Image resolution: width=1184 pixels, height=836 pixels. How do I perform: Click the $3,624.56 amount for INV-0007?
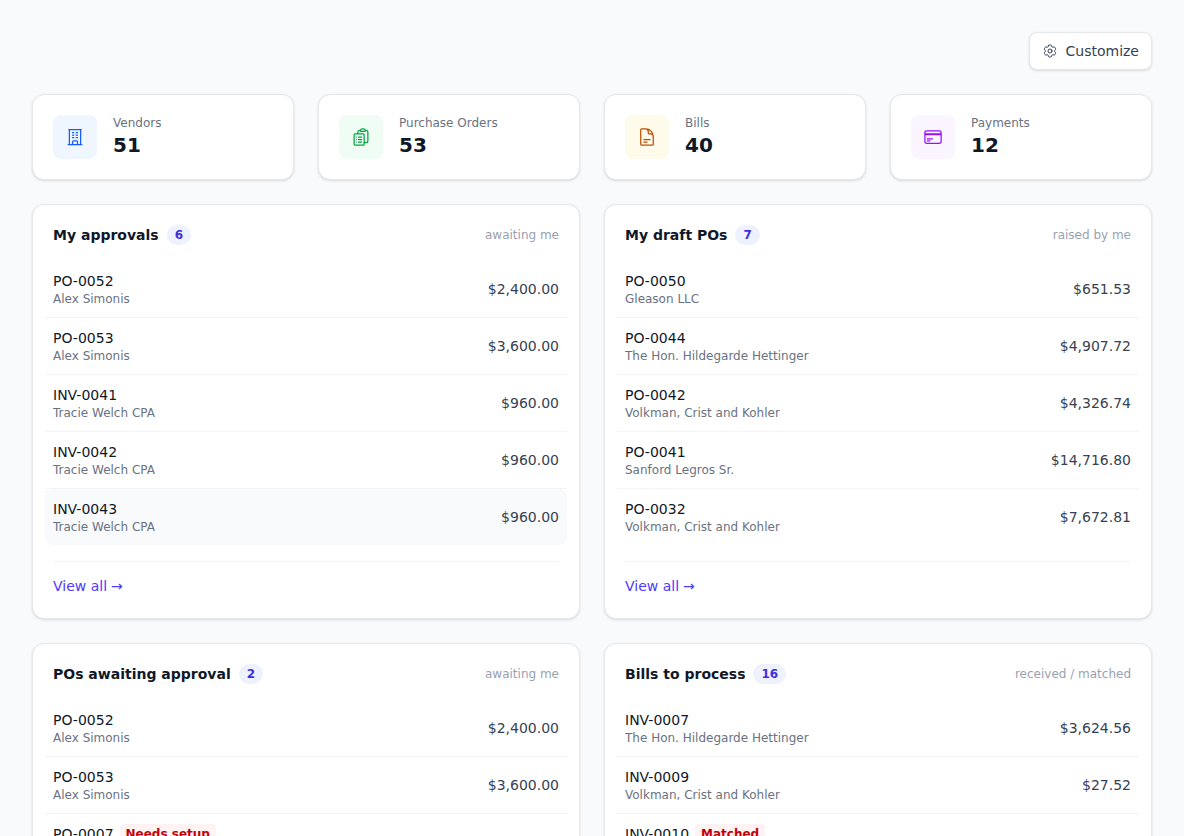pyautogui.click(x=1095, y=728)
